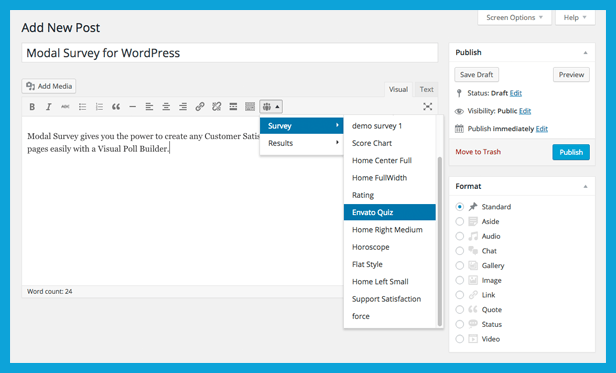Image resolution: width=616 pixels, height=373 pixels.
Task: Apply strikethrough formatting
Action: (x=65, y=107)
